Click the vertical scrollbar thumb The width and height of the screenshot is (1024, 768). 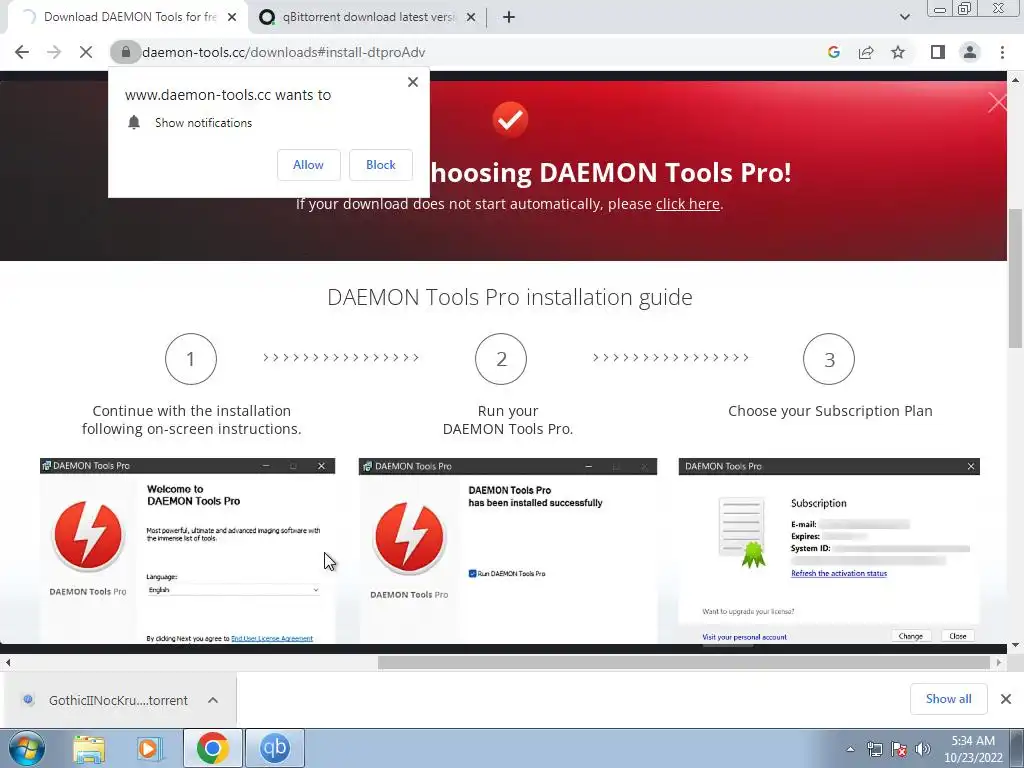[x=1016, y=279]
